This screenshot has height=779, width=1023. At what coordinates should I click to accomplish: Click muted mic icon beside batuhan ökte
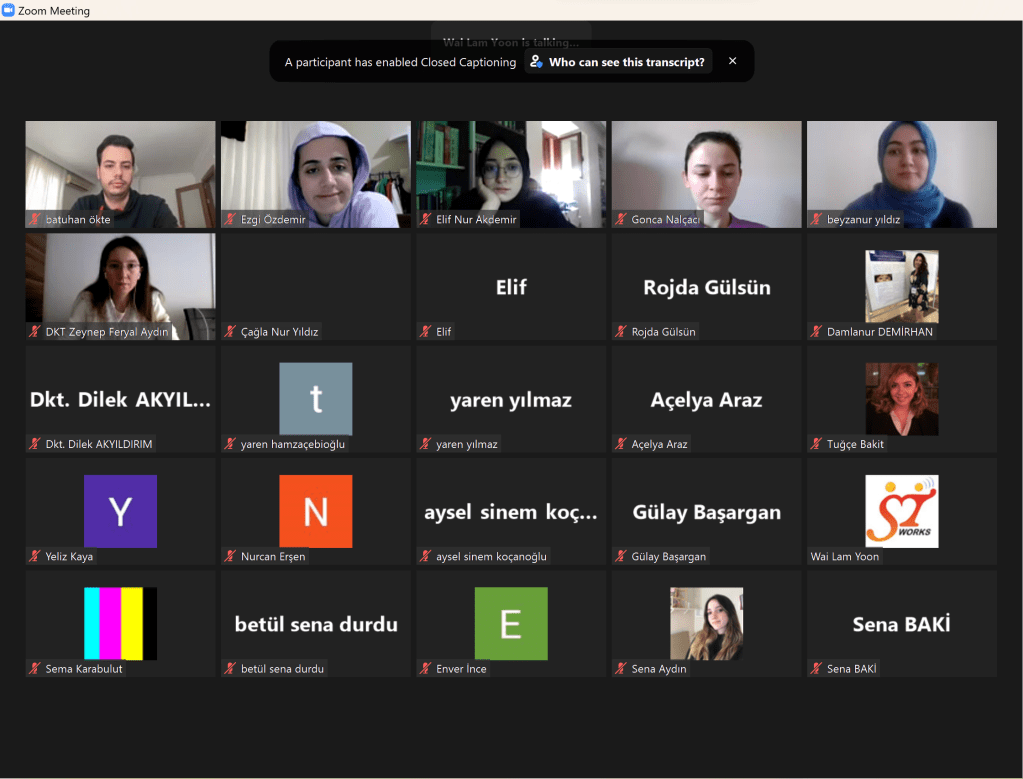tap(37, 219)
